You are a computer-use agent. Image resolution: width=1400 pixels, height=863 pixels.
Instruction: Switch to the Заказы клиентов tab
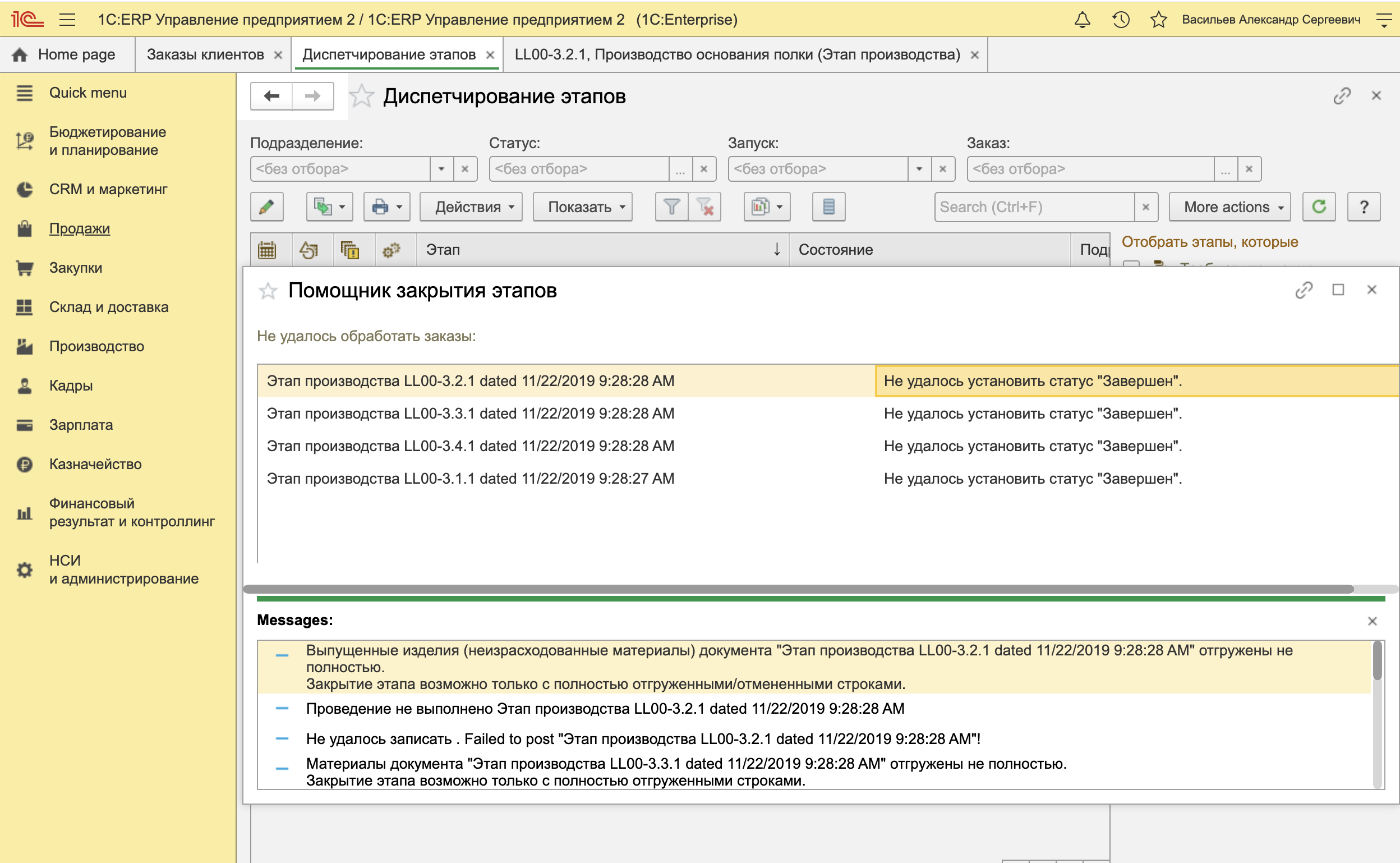pyautogui.click(x=205, y=55)
